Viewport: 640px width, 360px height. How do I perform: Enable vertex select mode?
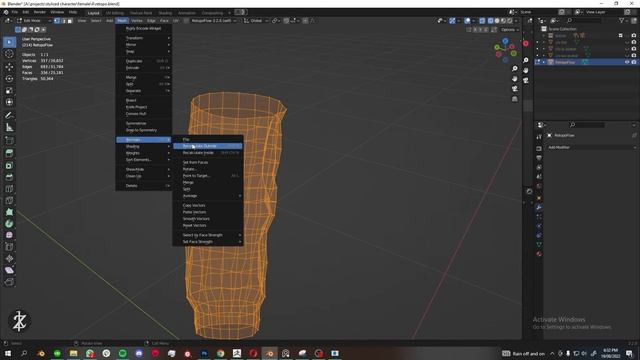click(57, 20)
